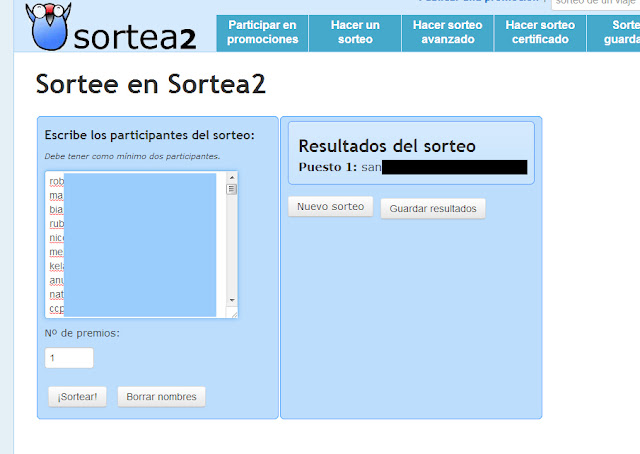Click the Resultados del sorteo heading
Image resolution: width=640 pixels, height=454 pixels.
click(x=387, y=146)
